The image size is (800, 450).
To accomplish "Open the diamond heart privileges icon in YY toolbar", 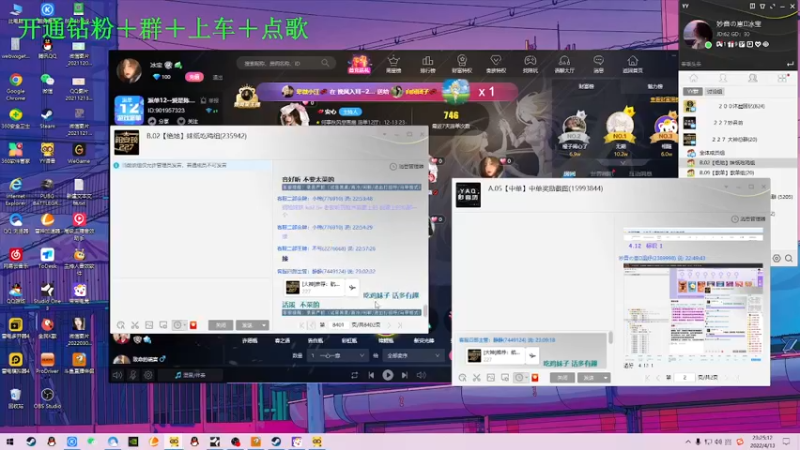I will click(x=496, y=64).
